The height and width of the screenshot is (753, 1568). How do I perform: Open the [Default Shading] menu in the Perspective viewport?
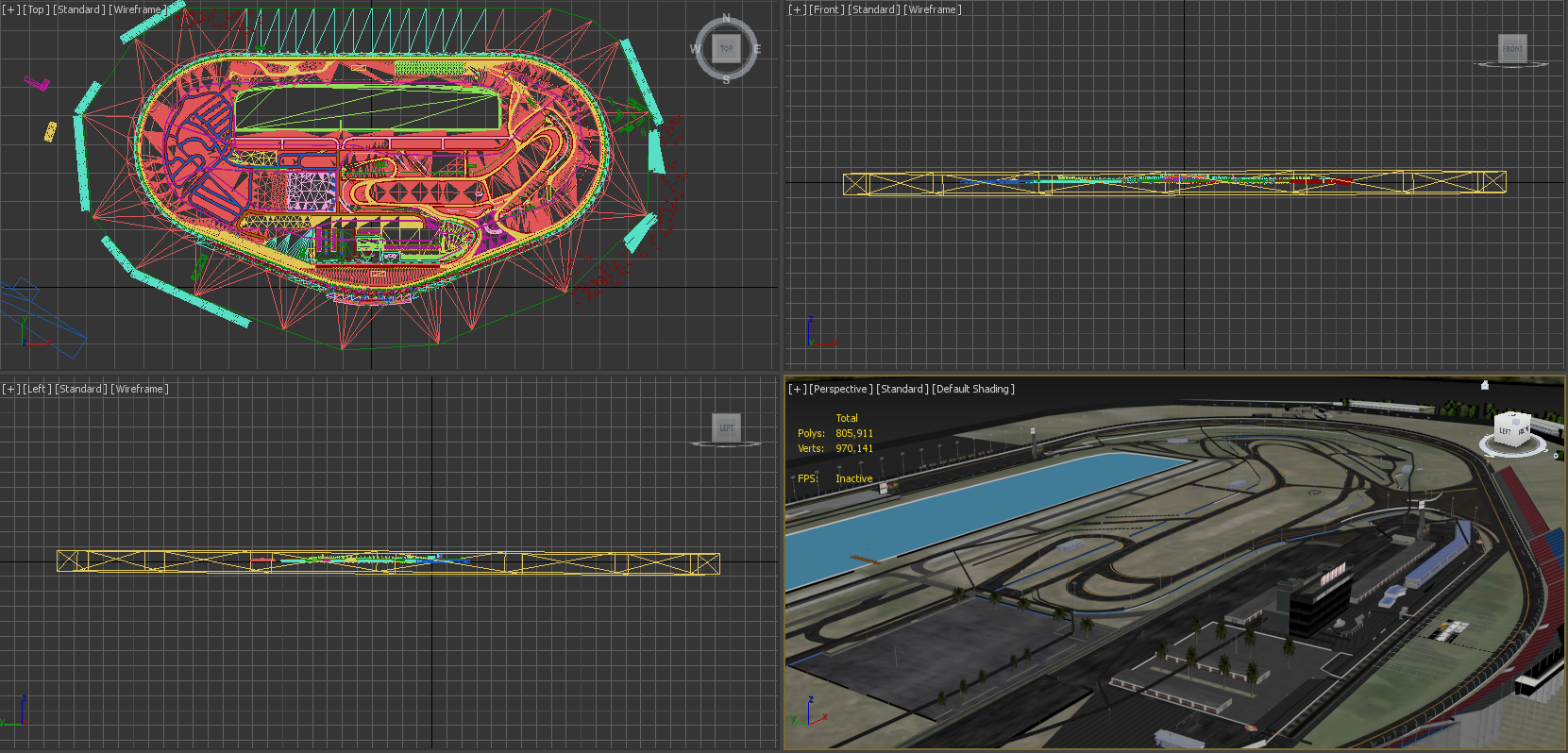point(973,389)
